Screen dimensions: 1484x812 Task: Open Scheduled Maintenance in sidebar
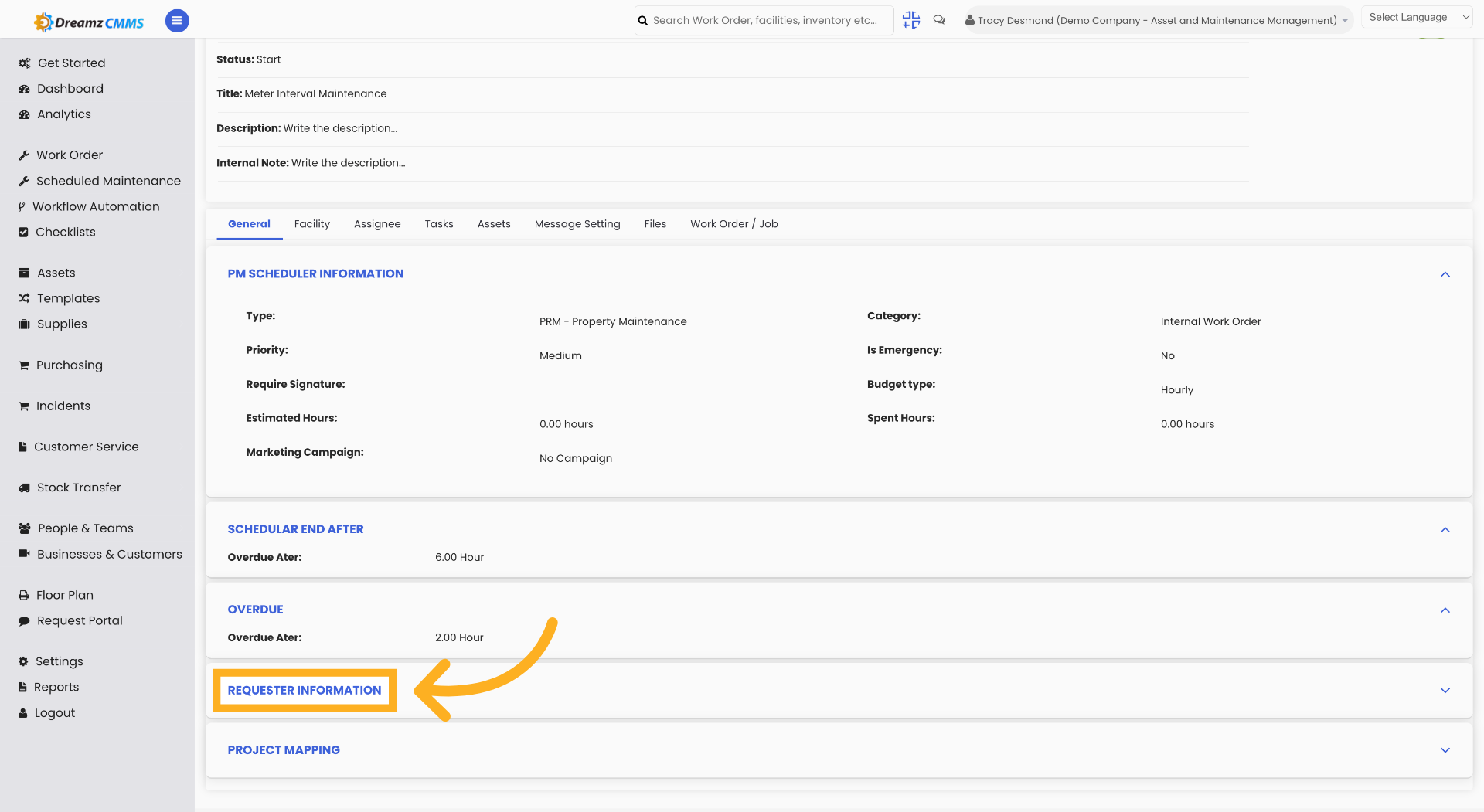(x=108, y=181)
